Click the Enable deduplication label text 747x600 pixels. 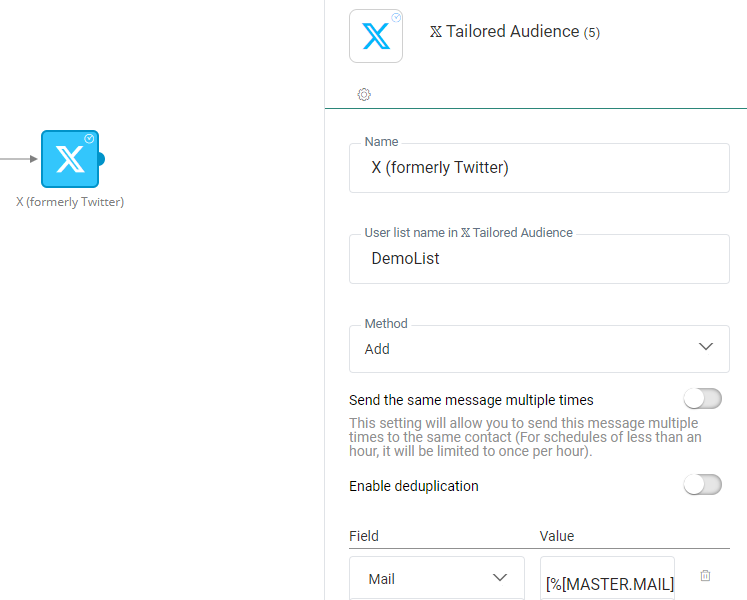pos(414,486)
